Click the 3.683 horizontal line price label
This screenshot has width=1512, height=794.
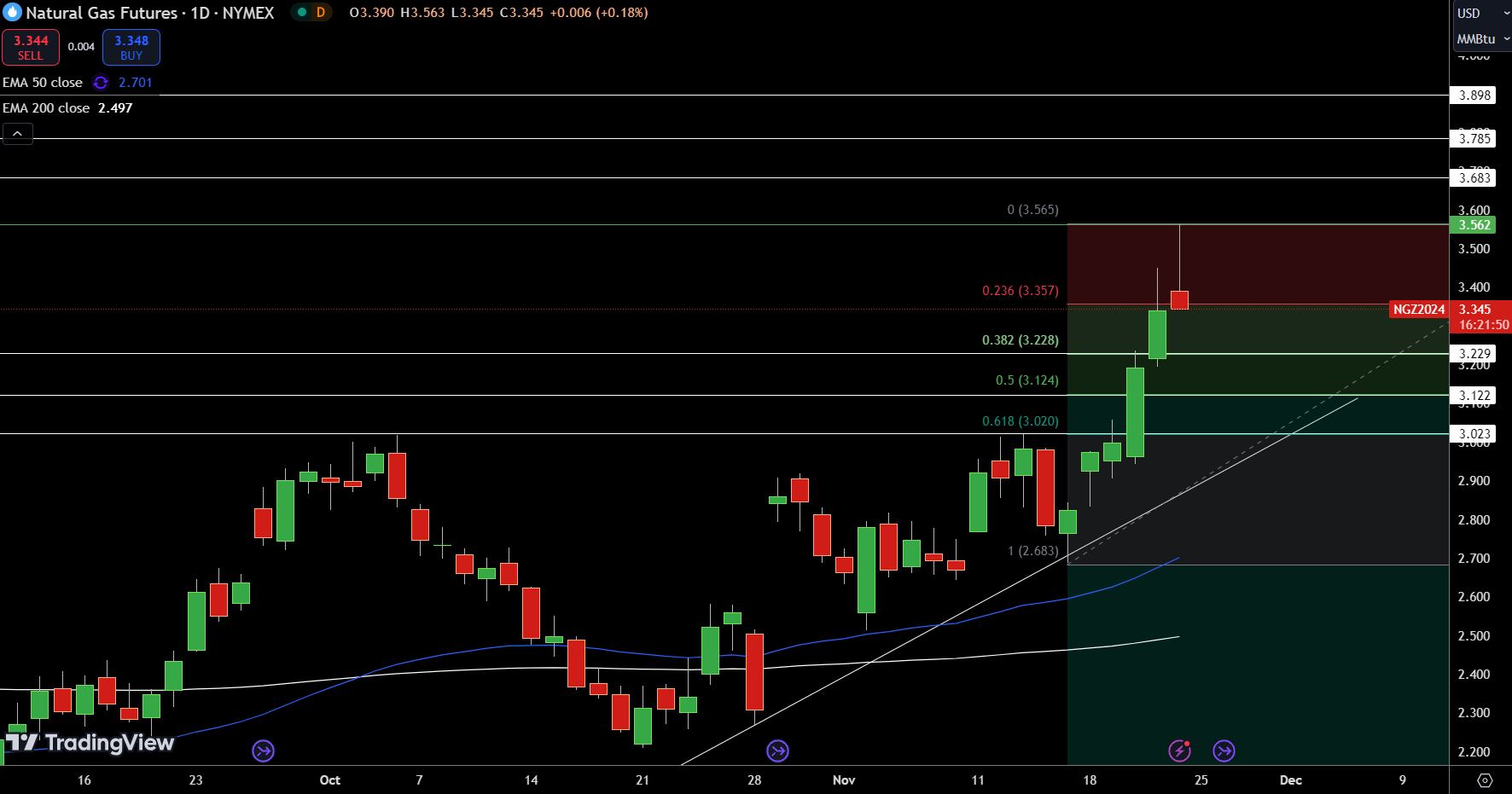click(1474, 178)
